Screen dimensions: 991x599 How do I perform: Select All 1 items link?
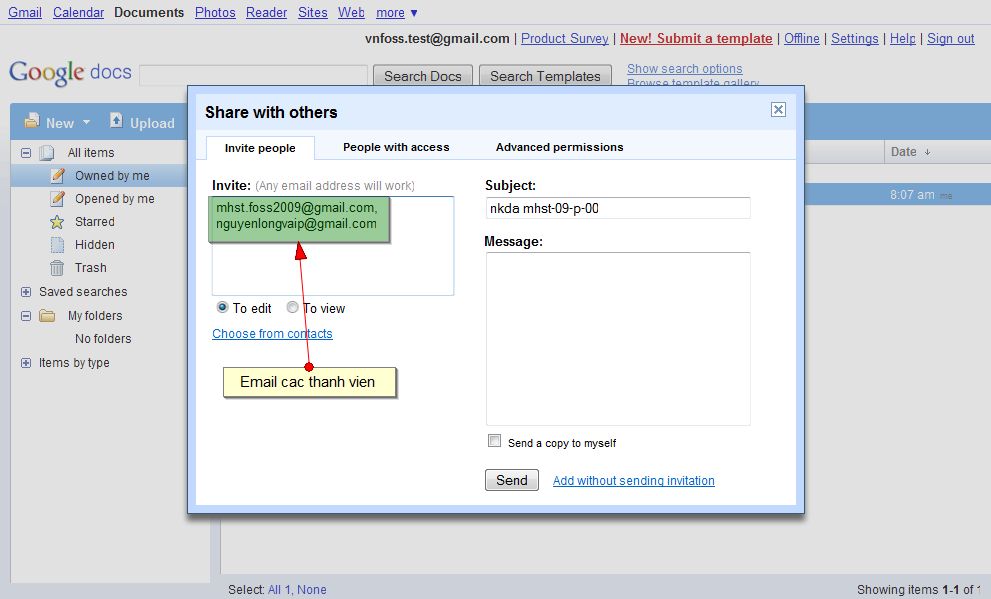[279, 590]
